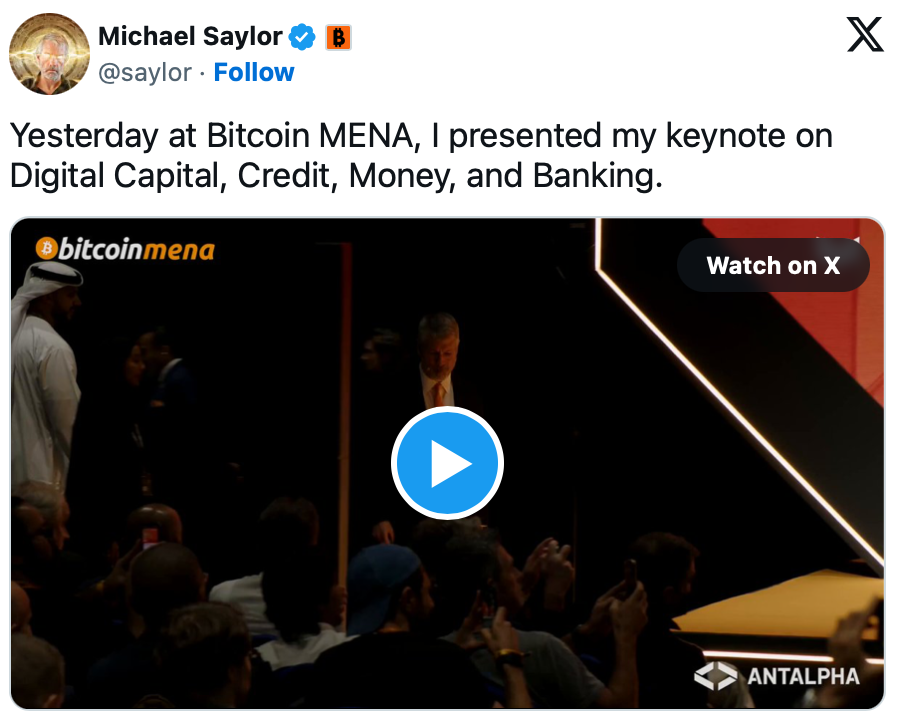Click the Antalpha diamond logo icon

coord(716,676)
